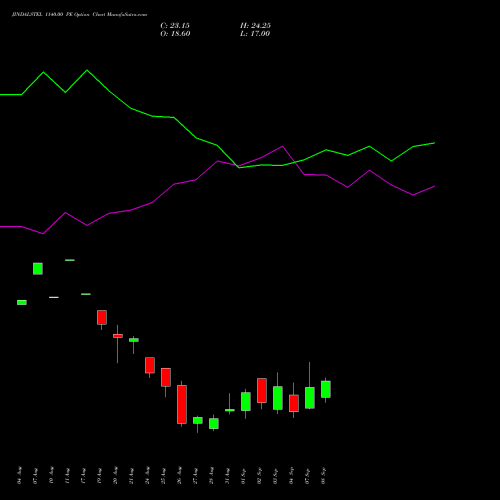Click the low value L: 17.00
This screenshot has height=500, width=500.
click(255, 34)
